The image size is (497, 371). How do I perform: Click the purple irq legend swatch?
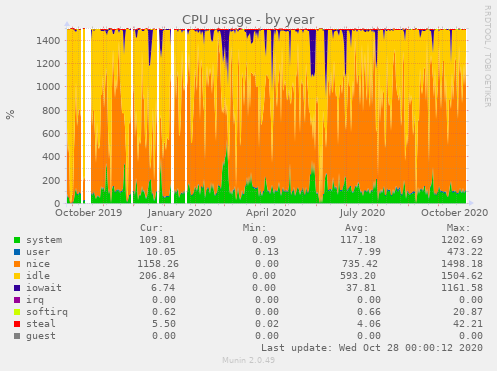pos(17,300)
